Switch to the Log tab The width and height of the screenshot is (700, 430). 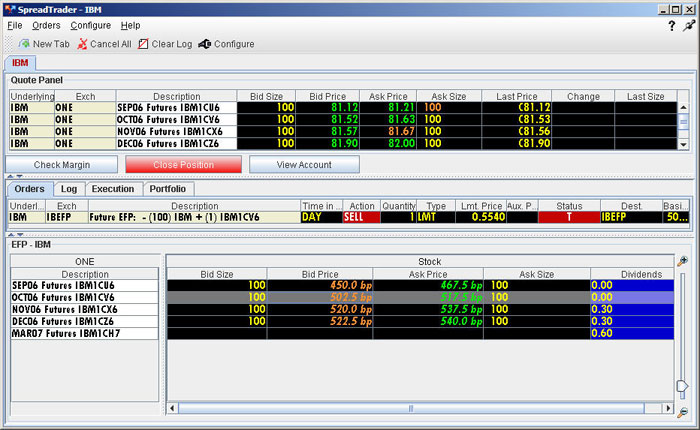click(x=69, y=189)
